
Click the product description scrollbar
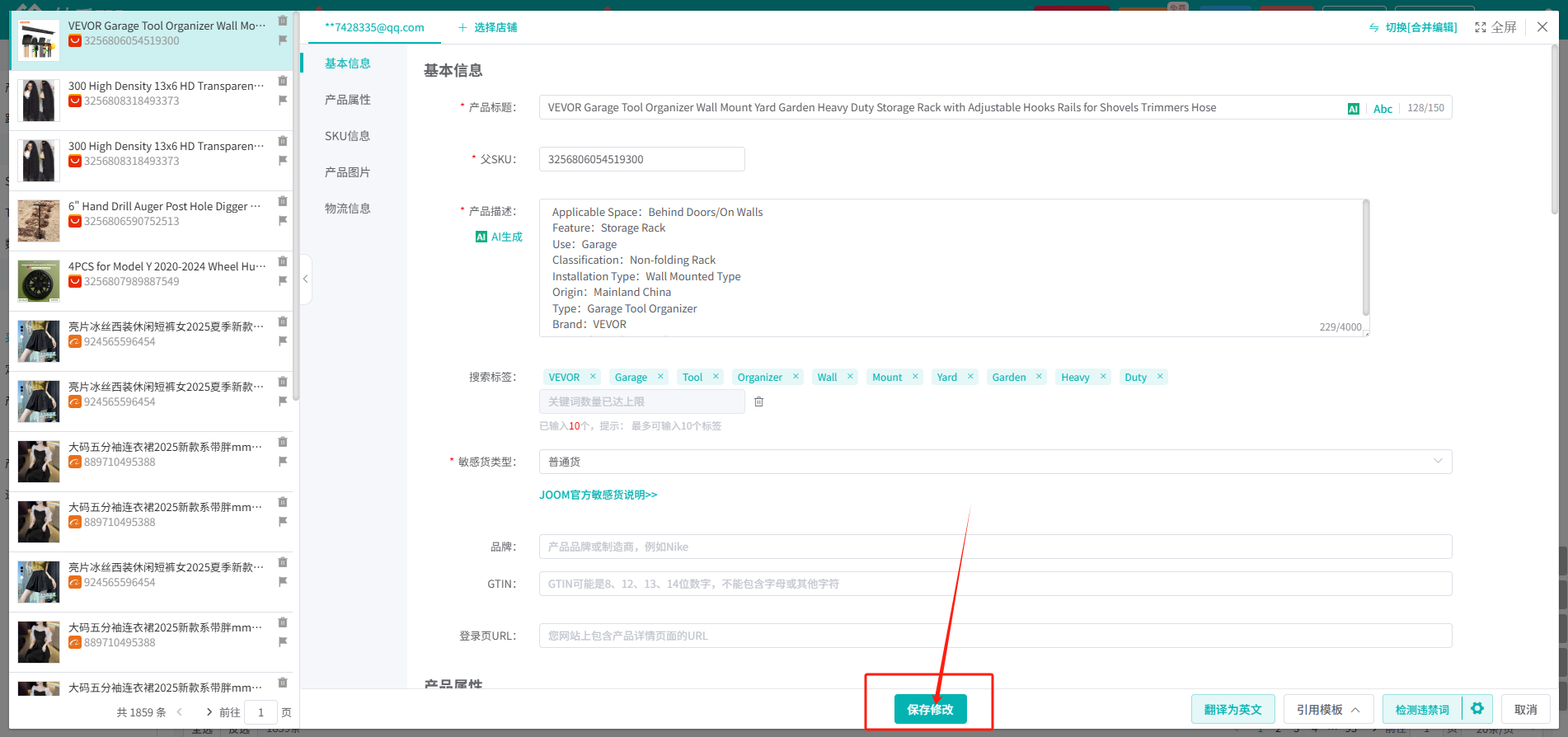pos(1366,257)
